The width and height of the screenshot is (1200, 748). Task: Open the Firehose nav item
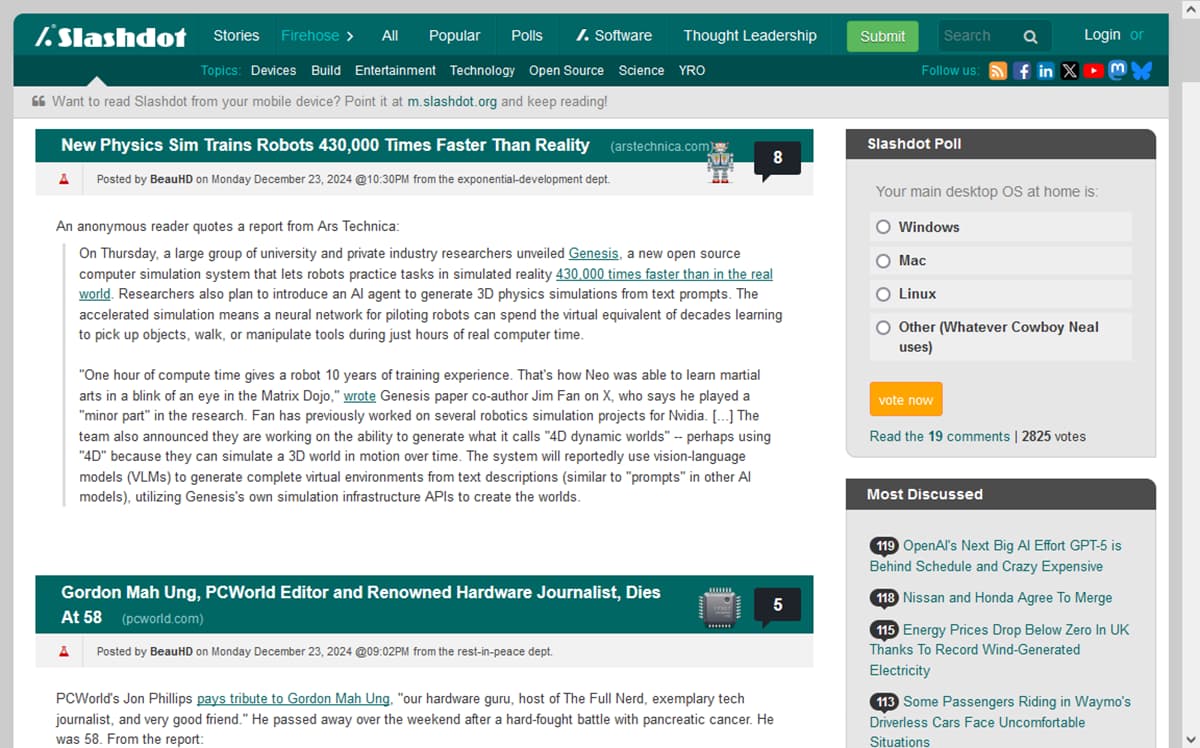pyautogui.click(x=310, y=35)
